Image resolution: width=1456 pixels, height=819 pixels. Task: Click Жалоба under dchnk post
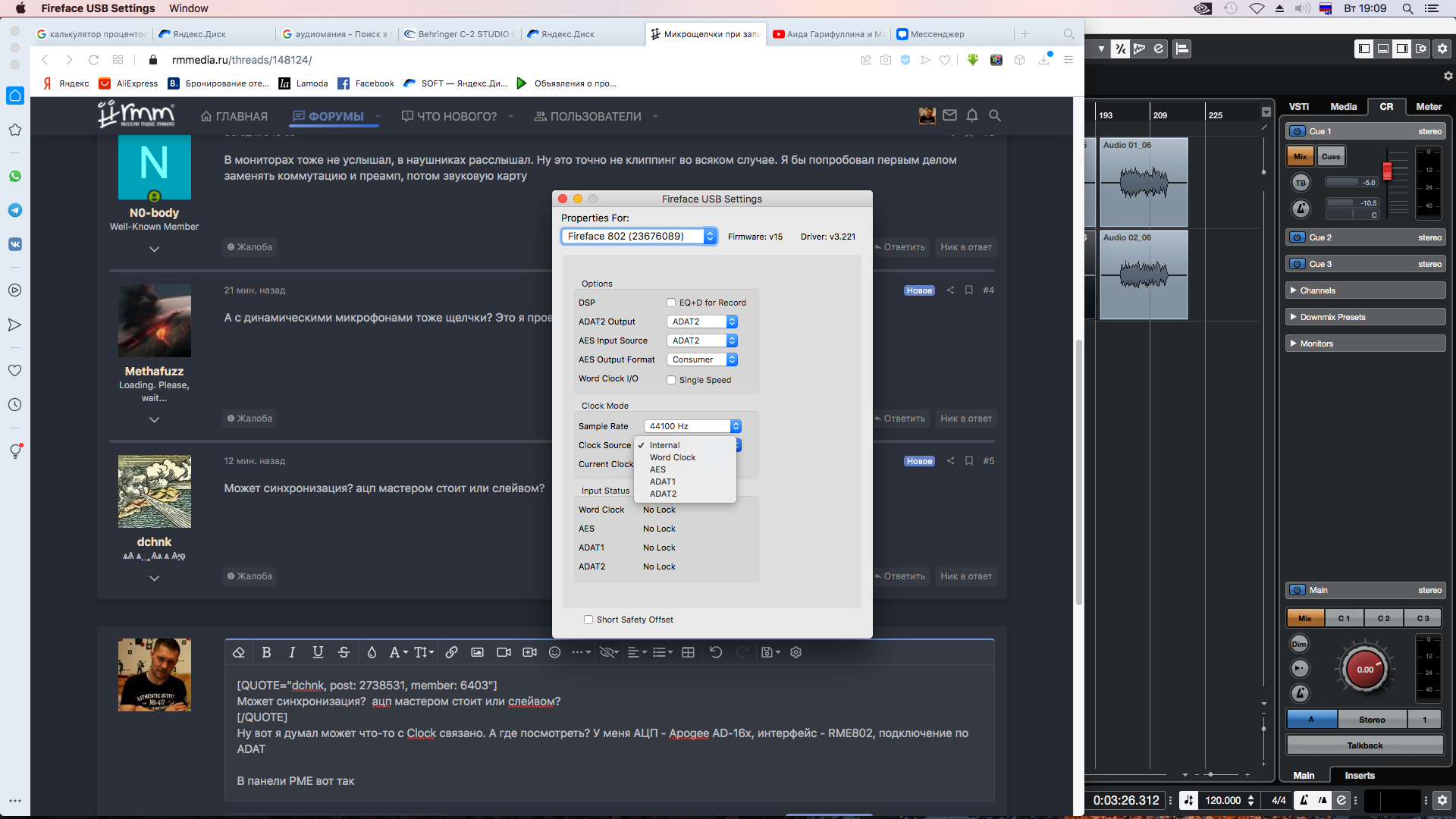pyautogui.click(x=249, y=576)
